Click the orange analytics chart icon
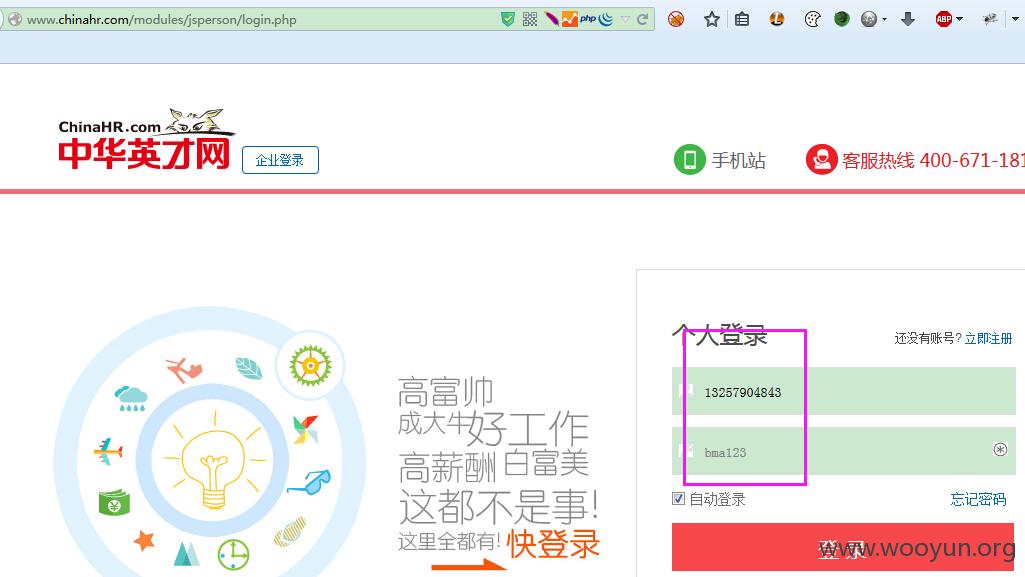The width and height of the screenshot is (1025, 577). (x=569, y=20)
